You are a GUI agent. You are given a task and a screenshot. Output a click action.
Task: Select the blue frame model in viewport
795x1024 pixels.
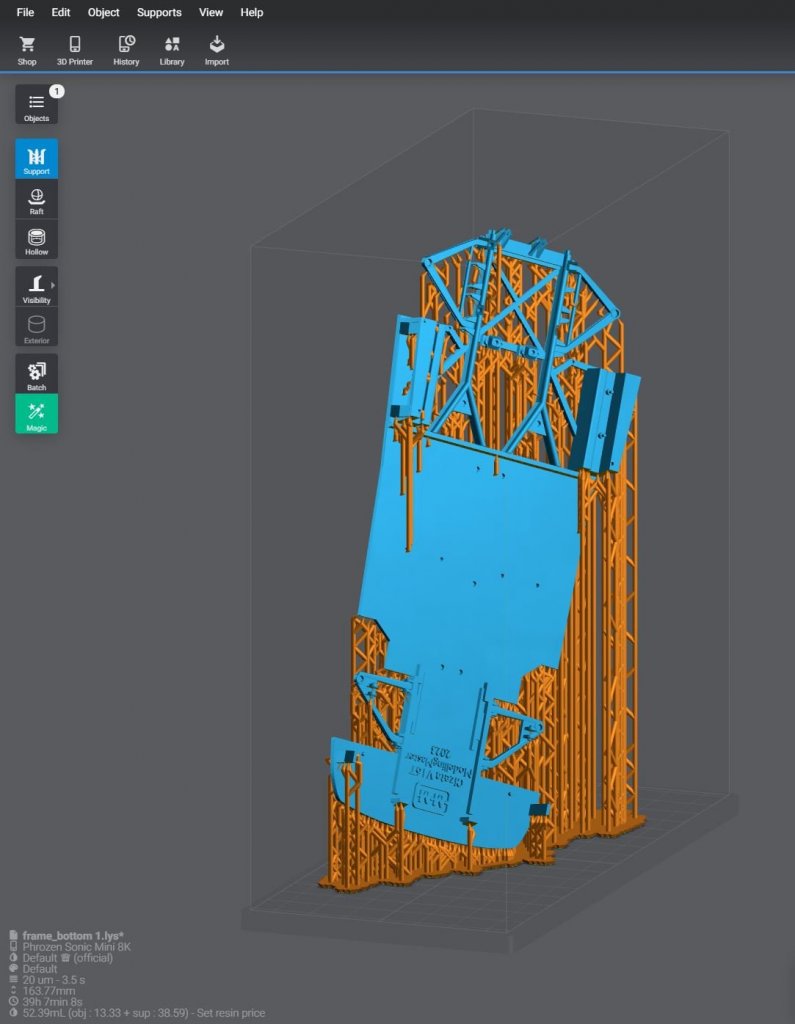point(470,560)
